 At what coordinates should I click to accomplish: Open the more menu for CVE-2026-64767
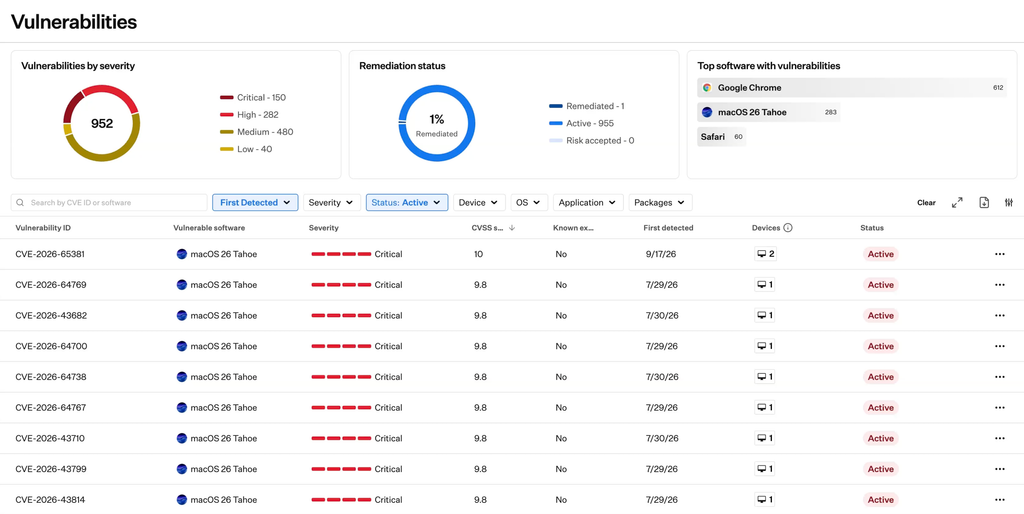pyautogui.click(x=999, y=408)
